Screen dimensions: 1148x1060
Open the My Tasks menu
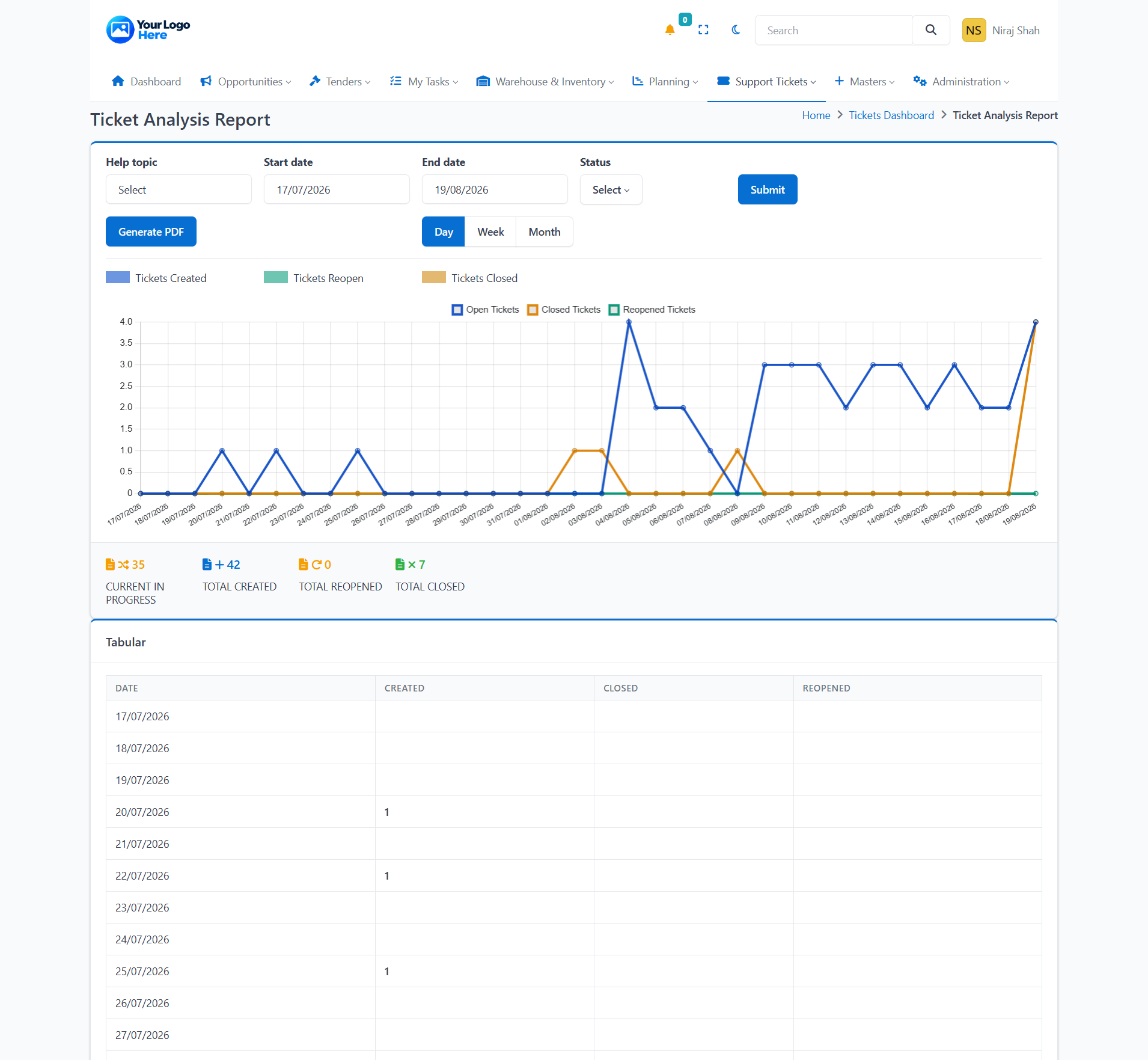tap(424, 81)
